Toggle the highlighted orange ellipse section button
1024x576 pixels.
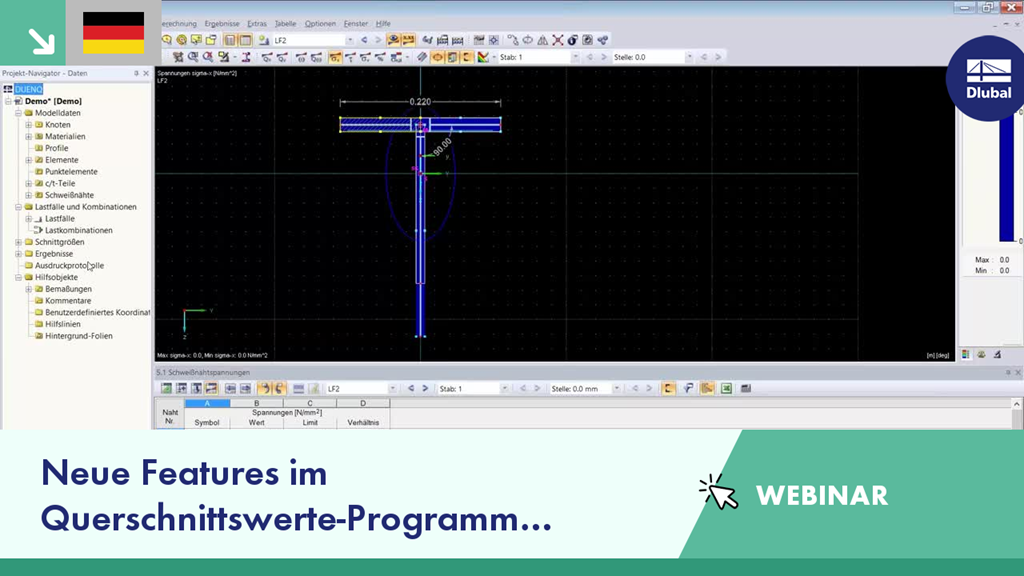coord(438,57)
